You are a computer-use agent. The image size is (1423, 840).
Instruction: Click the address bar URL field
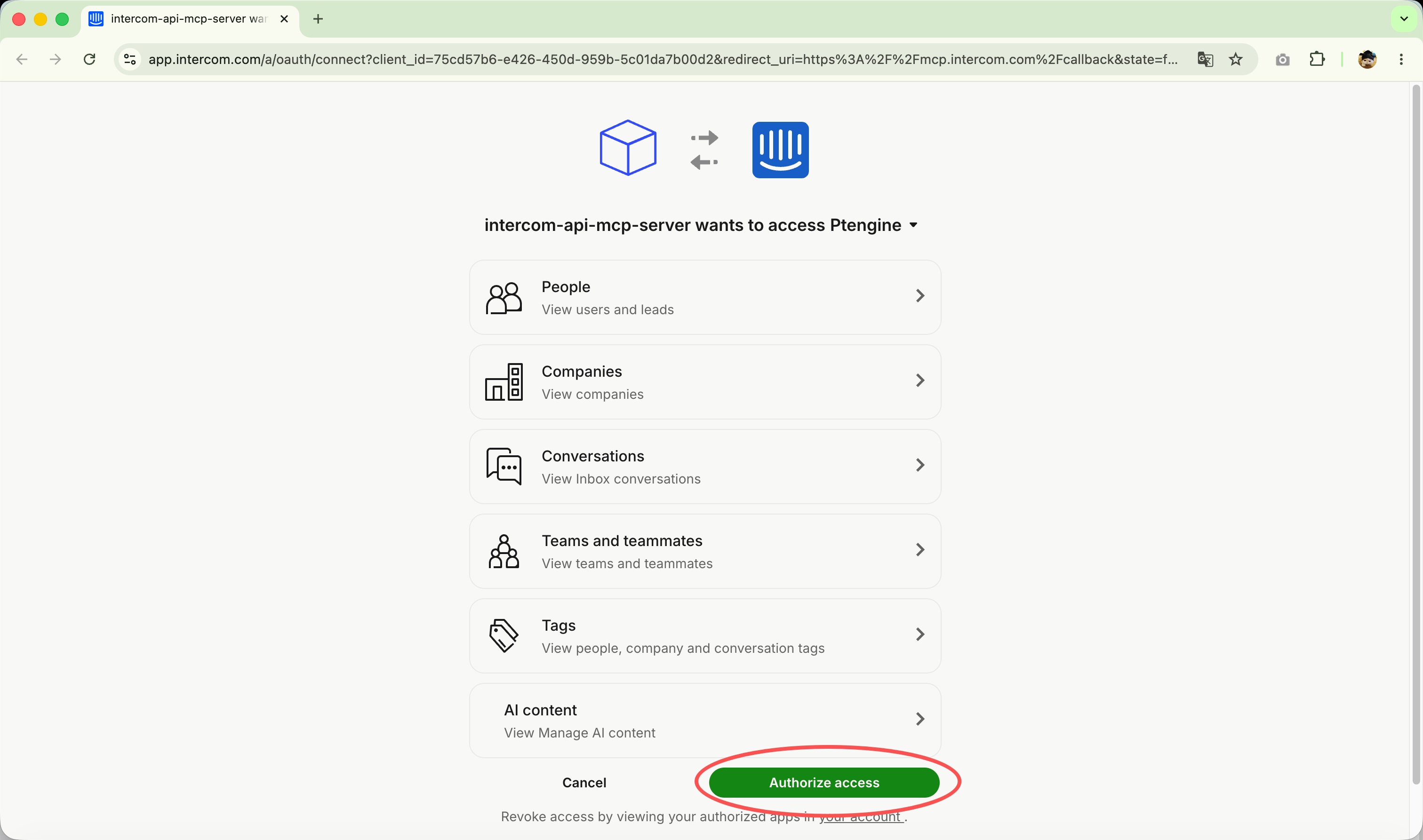point(663,59)
